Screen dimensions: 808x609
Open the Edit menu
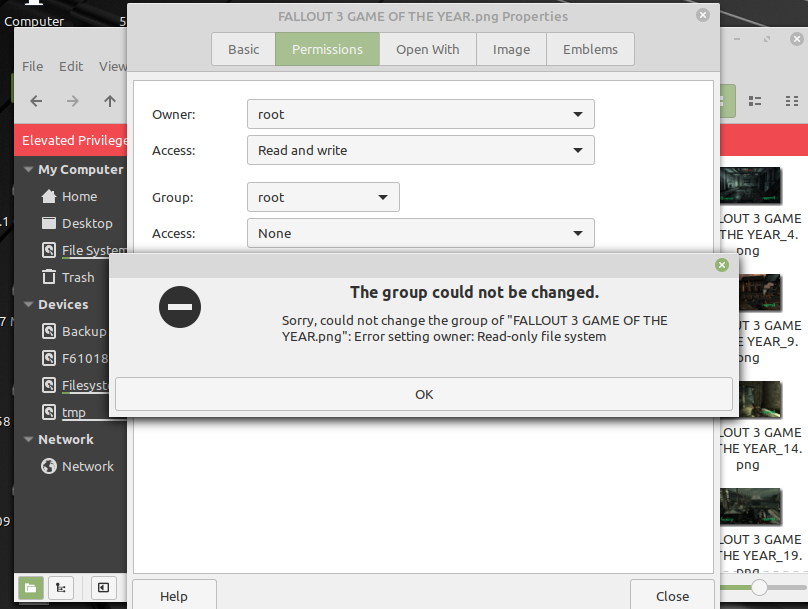pos(71,66)
